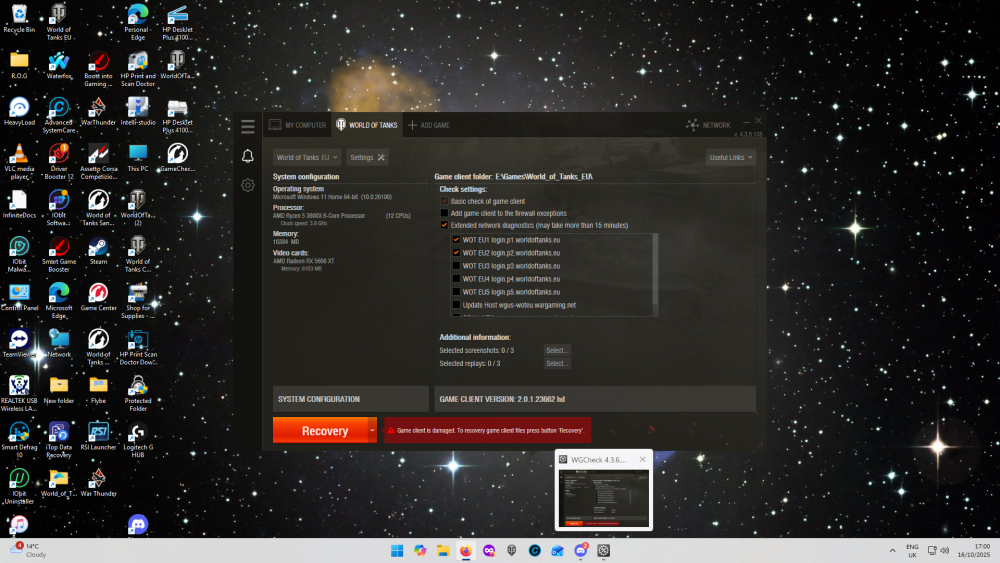
Task: Select the Waterfox desktop shortcut
Action: [x=59, y=66]
